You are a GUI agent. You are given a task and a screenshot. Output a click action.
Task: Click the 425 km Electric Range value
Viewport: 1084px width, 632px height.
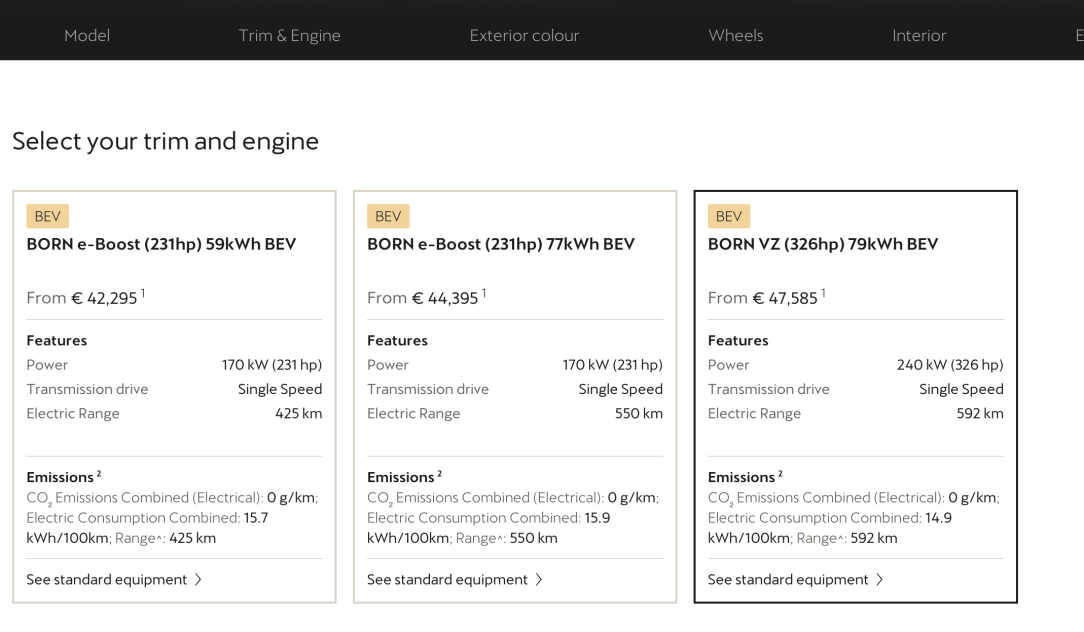click(x=299, y=413)
